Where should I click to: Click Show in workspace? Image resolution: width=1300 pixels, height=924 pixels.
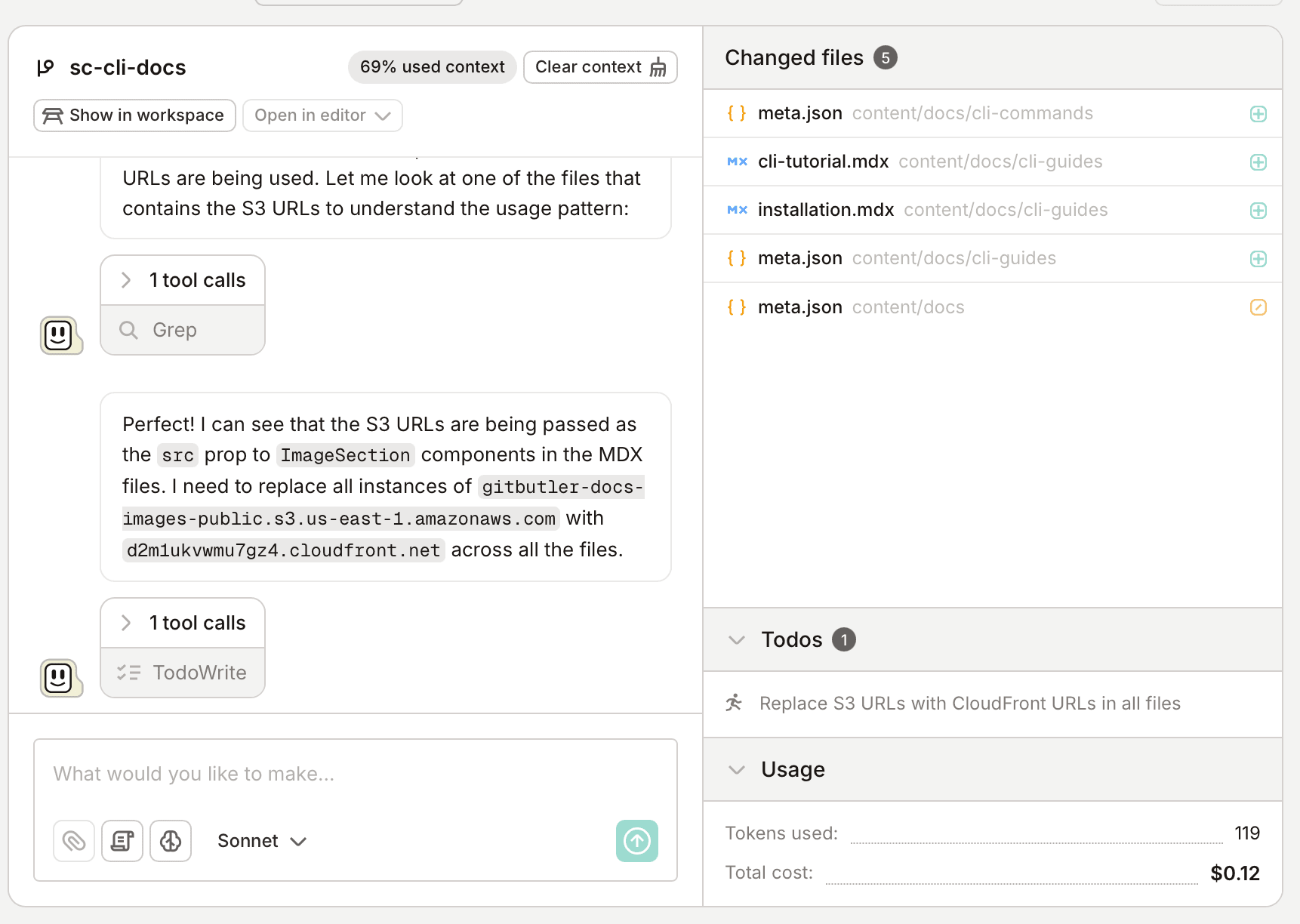pyautogui.click(x=134, y=115)
